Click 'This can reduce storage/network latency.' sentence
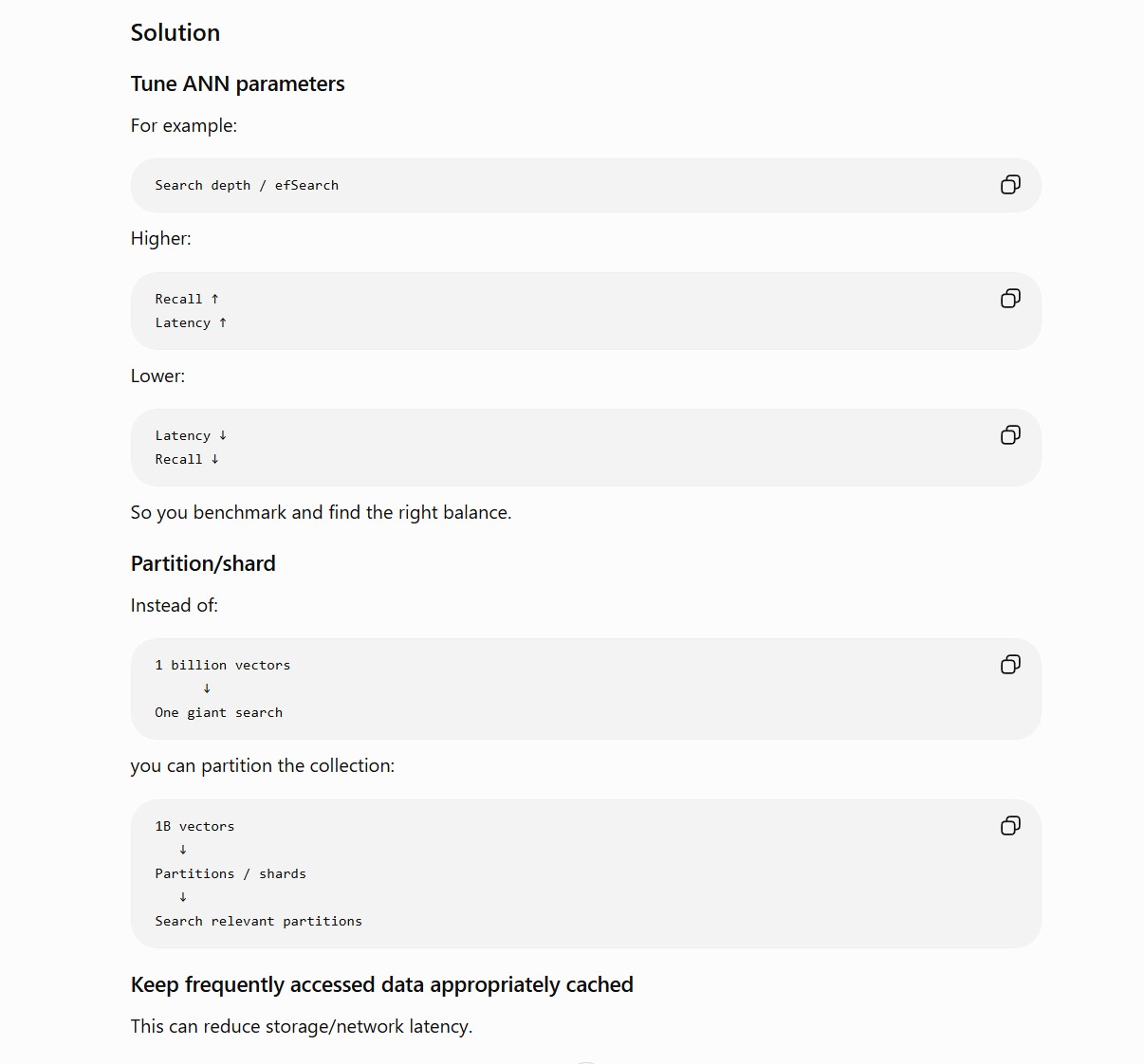The height and width of the screenshot is (1064, 1144). tap(302, 1026)
